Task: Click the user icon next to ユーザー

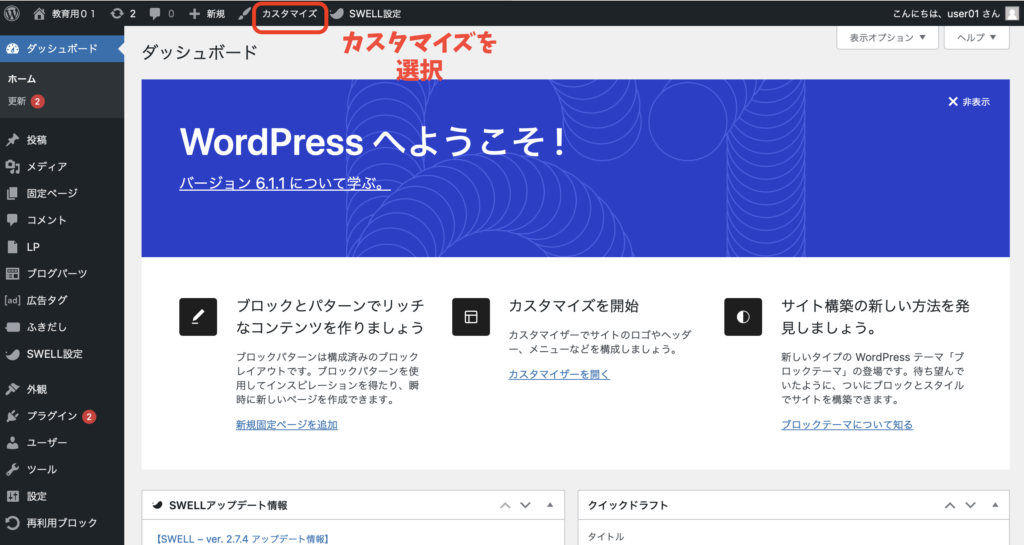Action: pos(12,443)
